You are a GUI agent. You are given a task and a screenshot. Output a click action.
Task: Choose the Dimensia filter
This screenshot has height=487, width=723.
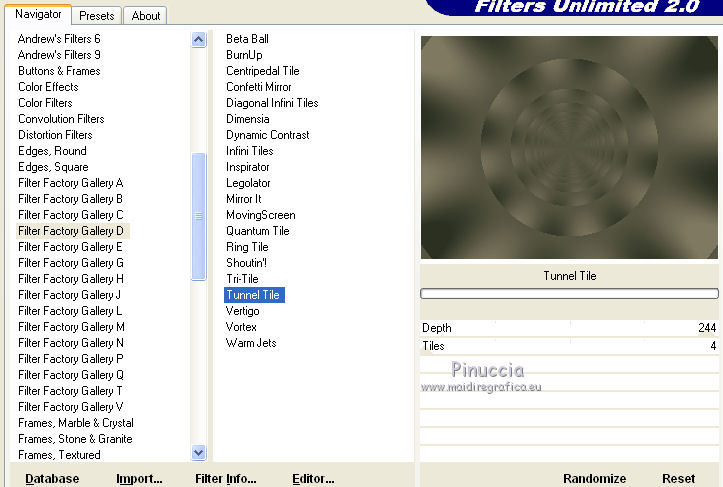[x=248, y=119]
